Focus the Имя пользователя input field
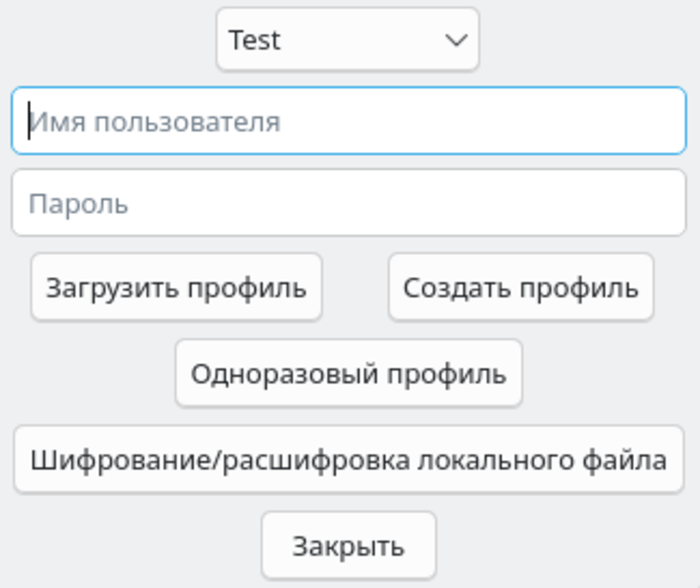700x588 pixels. (348, 122)
